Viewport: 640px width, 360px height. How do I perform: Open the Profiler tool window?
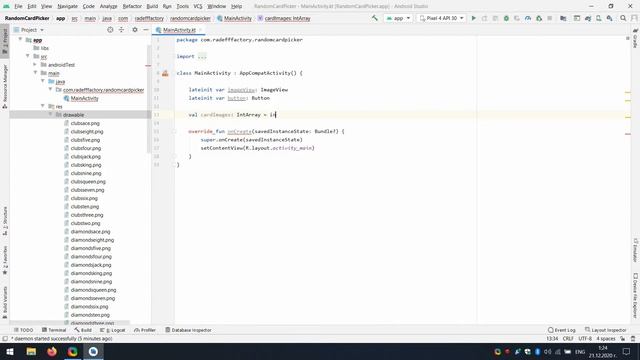[x=145, y=330]
